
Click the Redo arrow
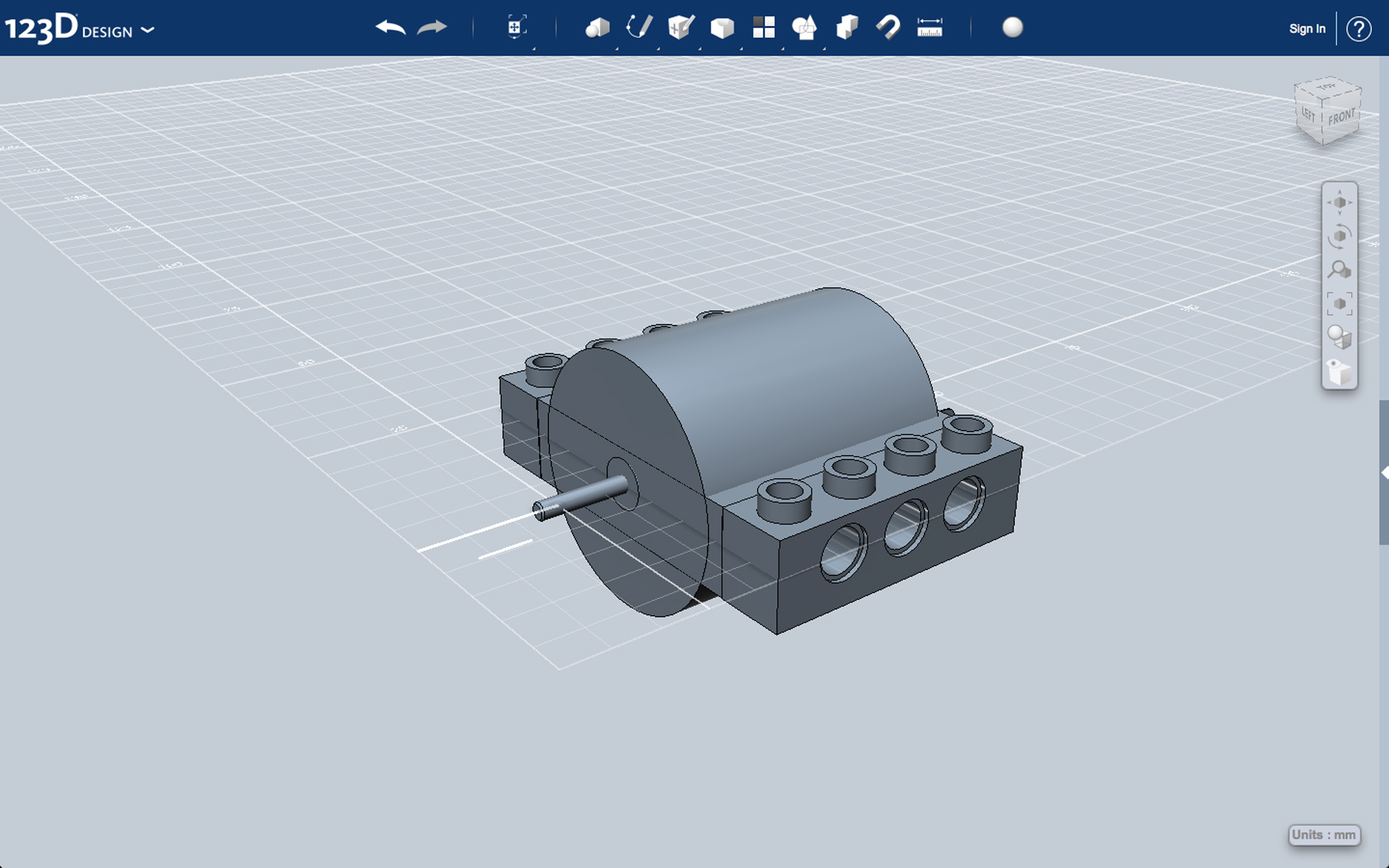point(431,27)
